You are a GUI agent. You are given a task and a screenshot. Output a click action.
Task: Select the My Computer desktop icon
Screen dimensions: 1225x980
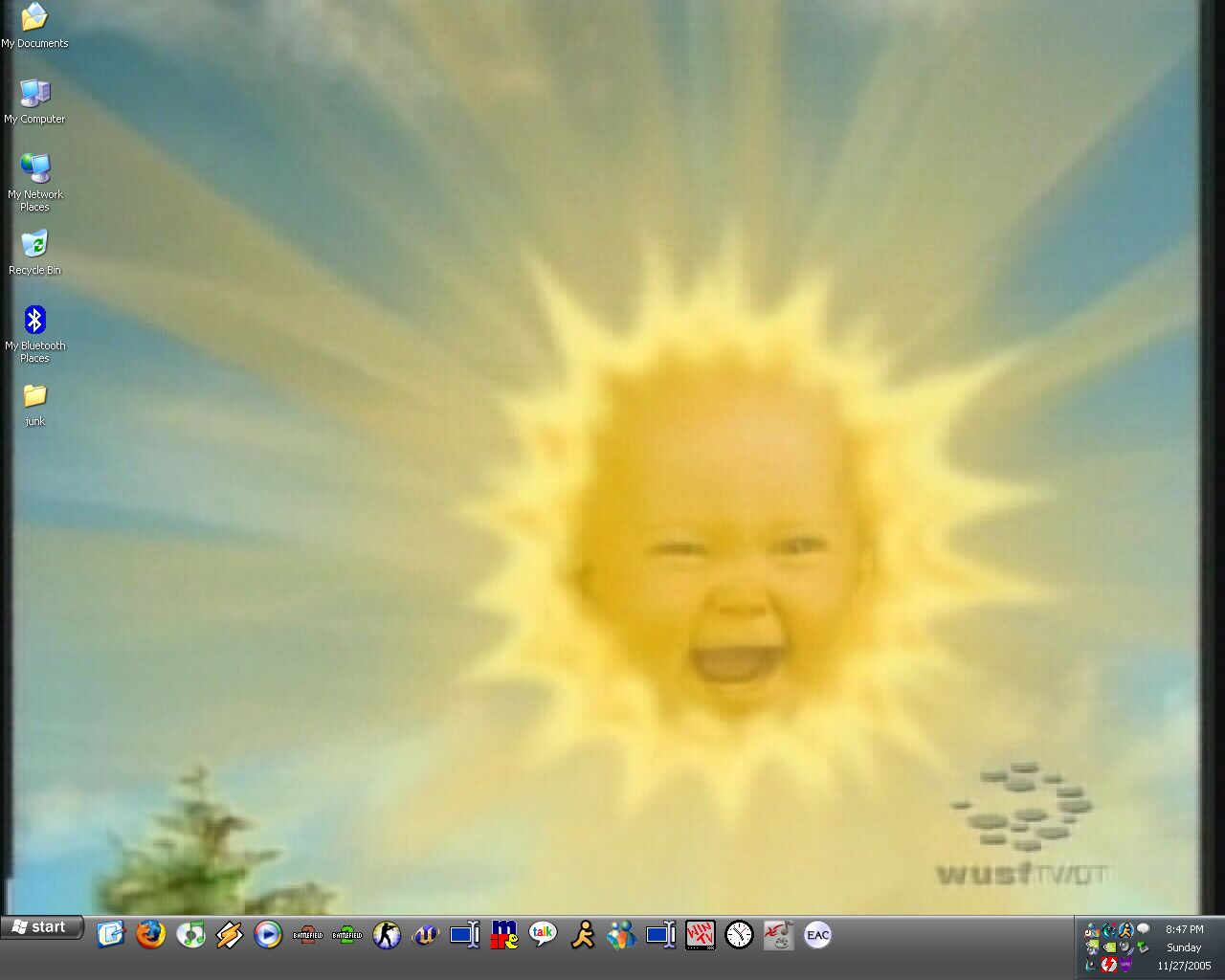click(34, 101)
